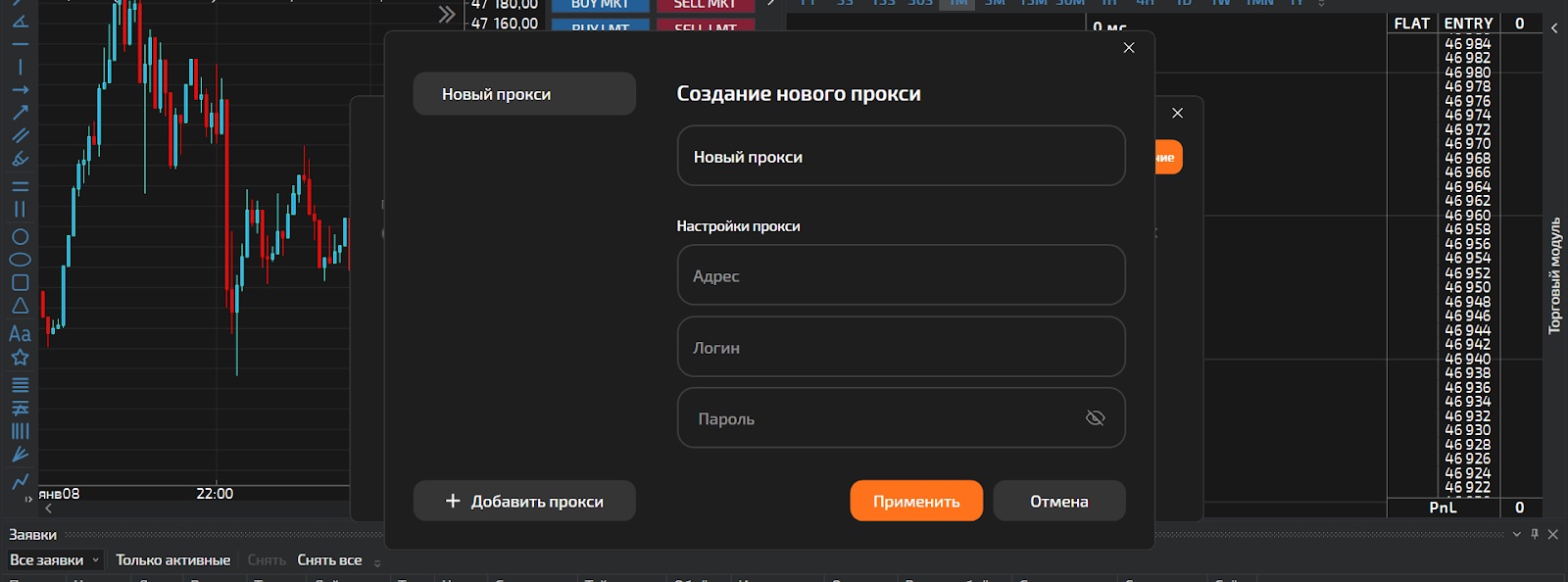The image size is (1568, 582).
Task: Select the square rectangle tool
Action: (x=20, y=282)
